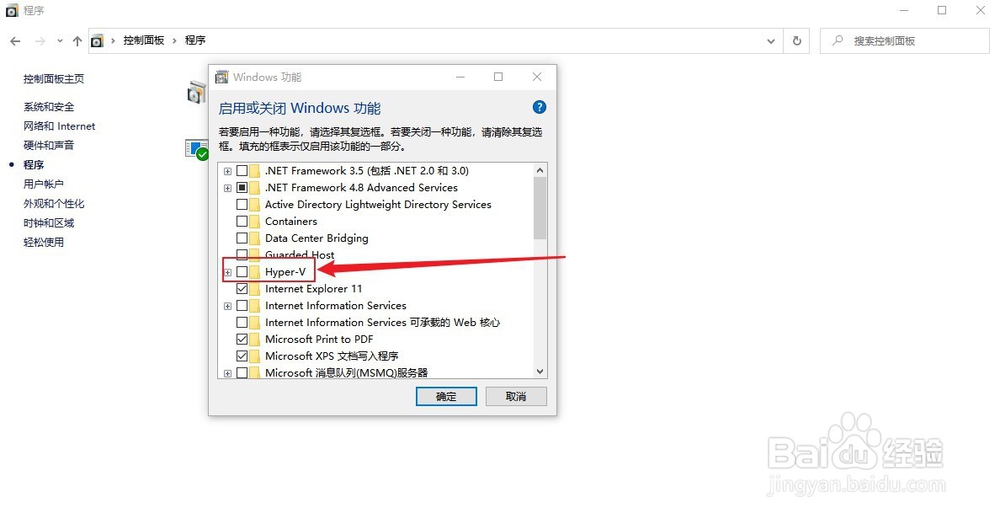Click the 程序 window title icon
Viewport: 1000px width, 519px height.
coord(11,11)
